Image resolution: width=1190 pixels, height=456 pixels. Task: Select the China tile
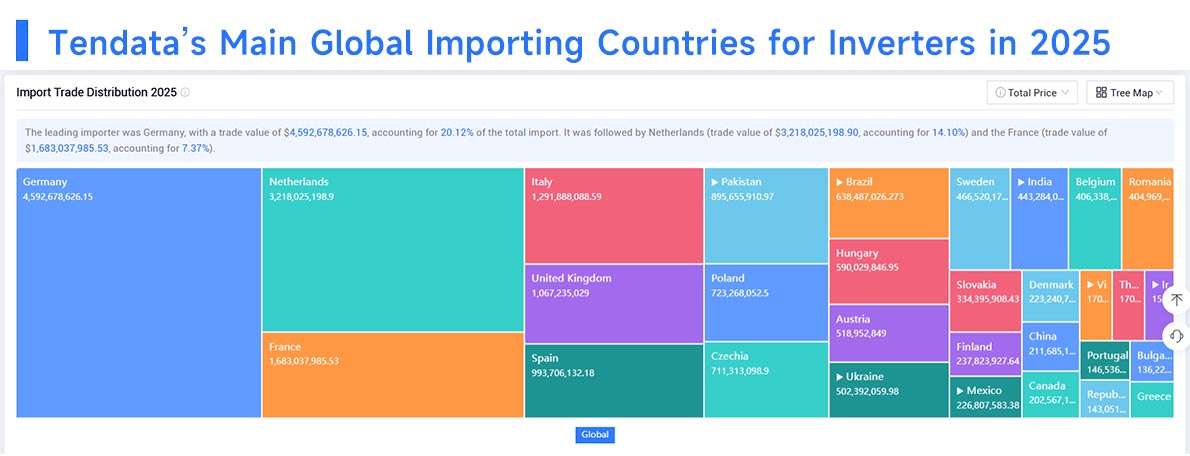[x=1050, y=347]
